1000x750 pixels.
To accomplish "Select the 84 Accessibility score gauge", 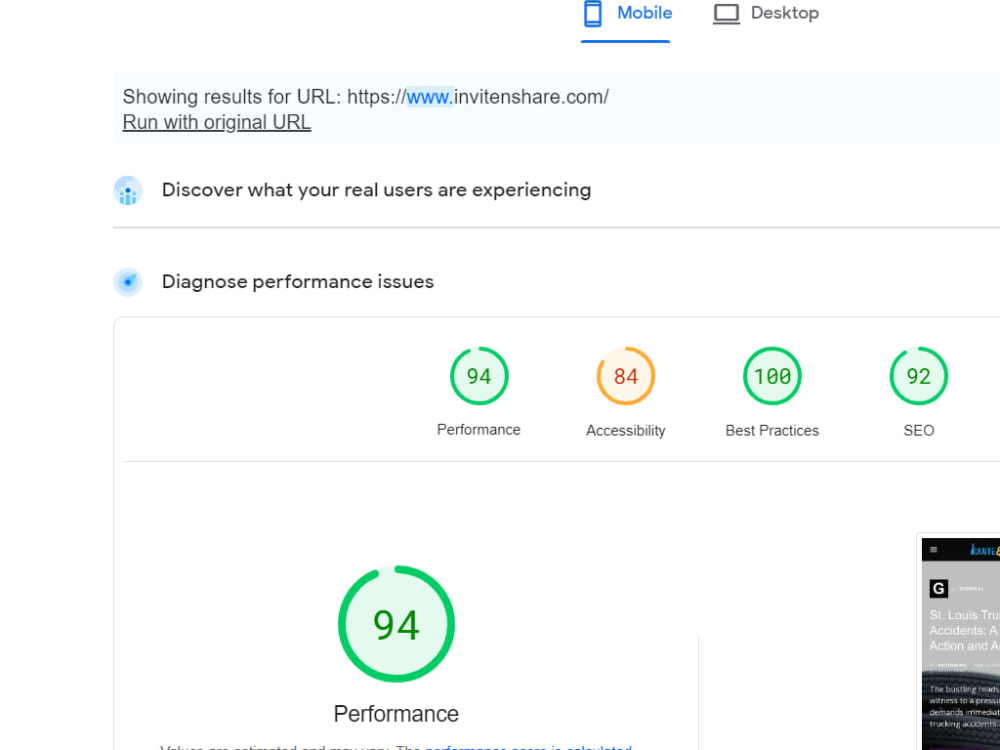I will [x=626, y=376].
